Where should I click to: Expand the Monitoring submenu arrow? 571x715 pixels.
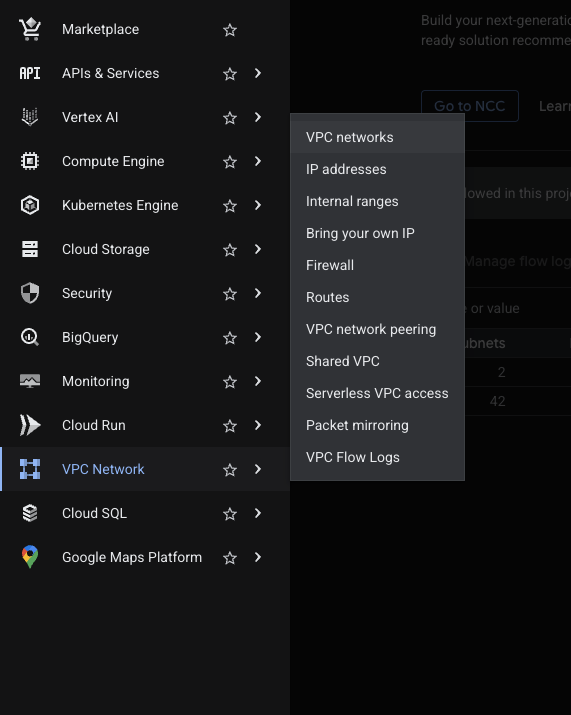pyautogui.click(x=258, y=381)
